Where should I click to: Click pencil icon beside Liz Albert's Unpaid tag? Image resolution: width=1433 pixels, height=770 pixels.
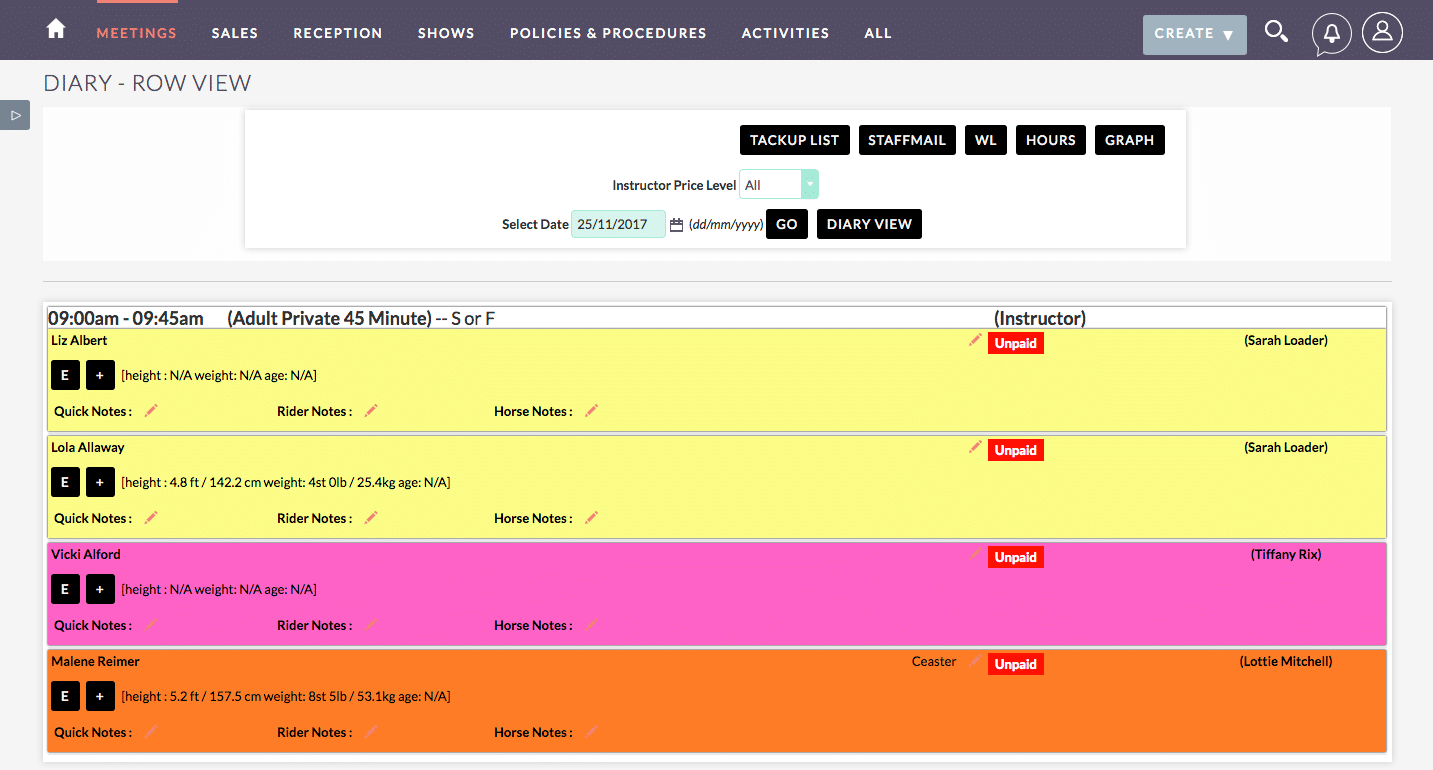(x=975, y=341)
